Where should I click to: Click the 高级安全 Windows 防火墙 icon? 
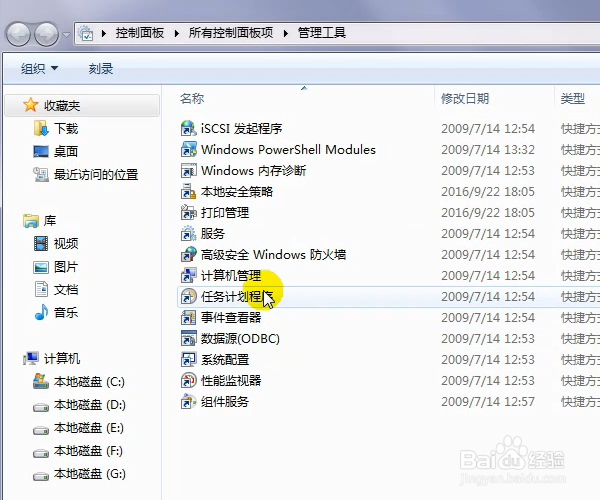coord(189,255)
